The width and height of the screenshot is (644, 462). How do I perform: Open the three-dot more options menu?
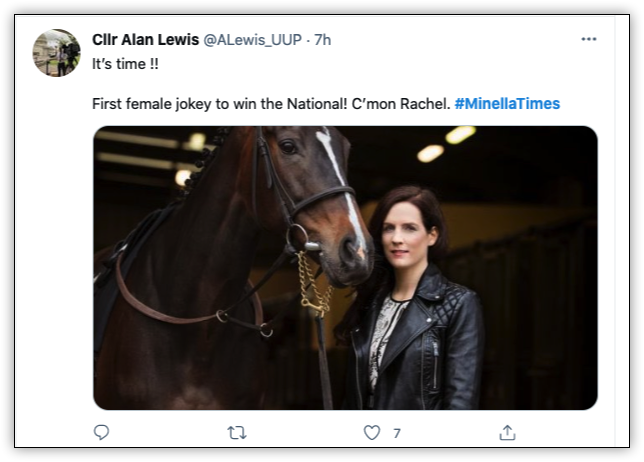(589, 39)
